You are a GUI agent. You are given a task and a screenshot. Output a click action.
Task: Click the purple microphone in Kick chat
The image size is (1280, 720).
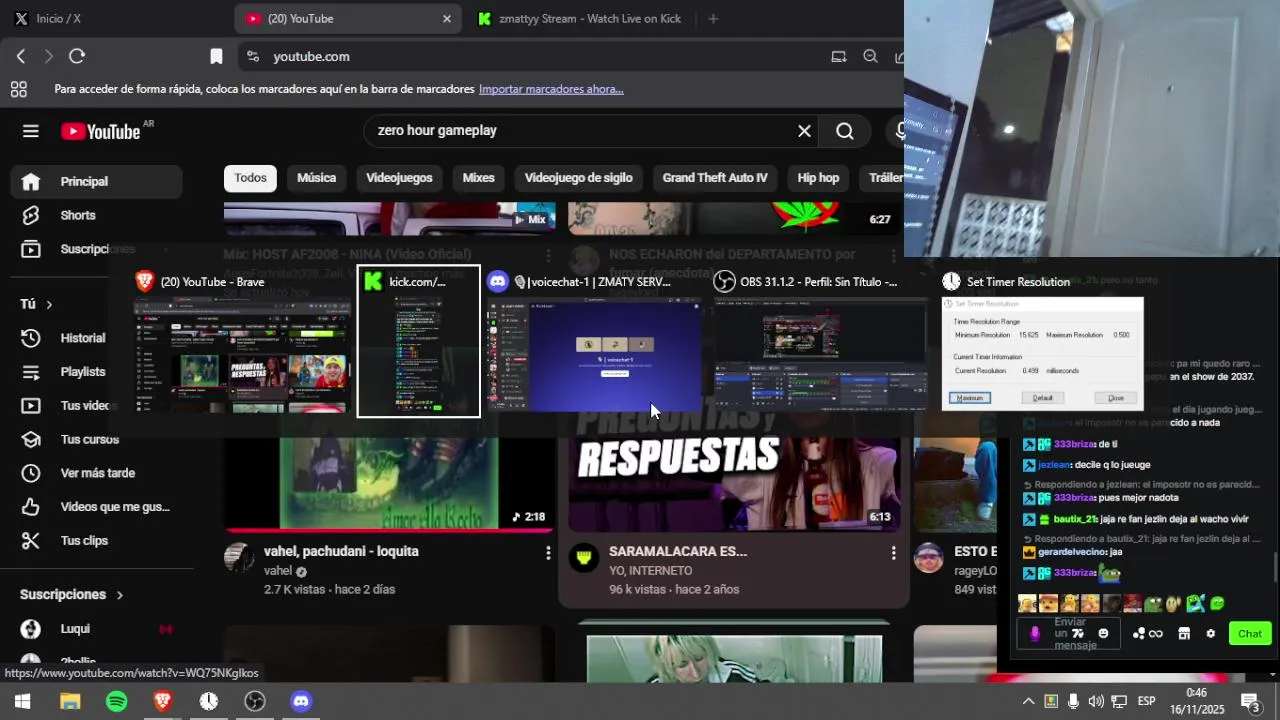click(x=1035, y=634)
